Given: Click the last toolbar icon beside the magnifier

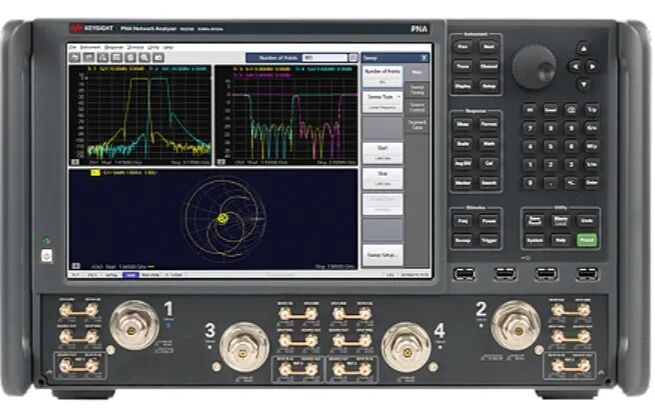Looking at the screenshot, I should pyautogui.click(x=158, y=58).
